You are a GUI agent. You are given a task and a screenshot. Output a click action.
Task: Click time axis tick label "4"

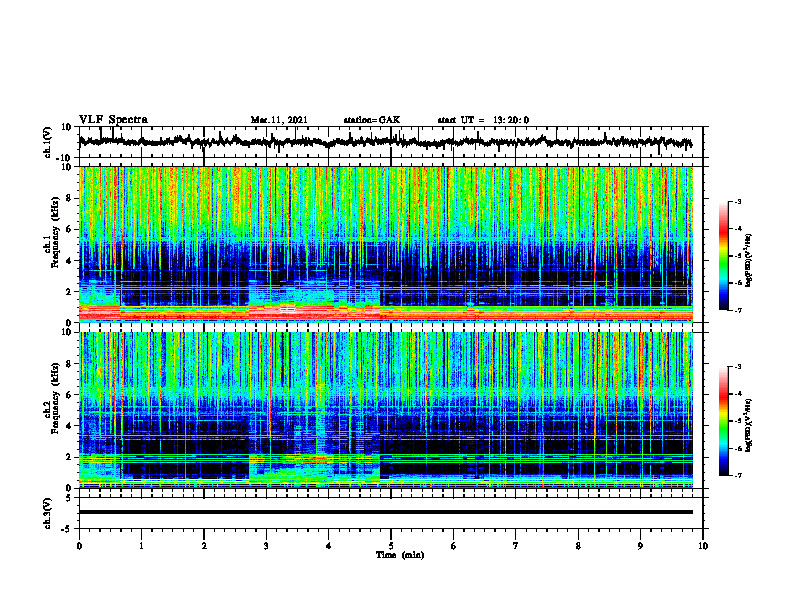coord(329,546)
